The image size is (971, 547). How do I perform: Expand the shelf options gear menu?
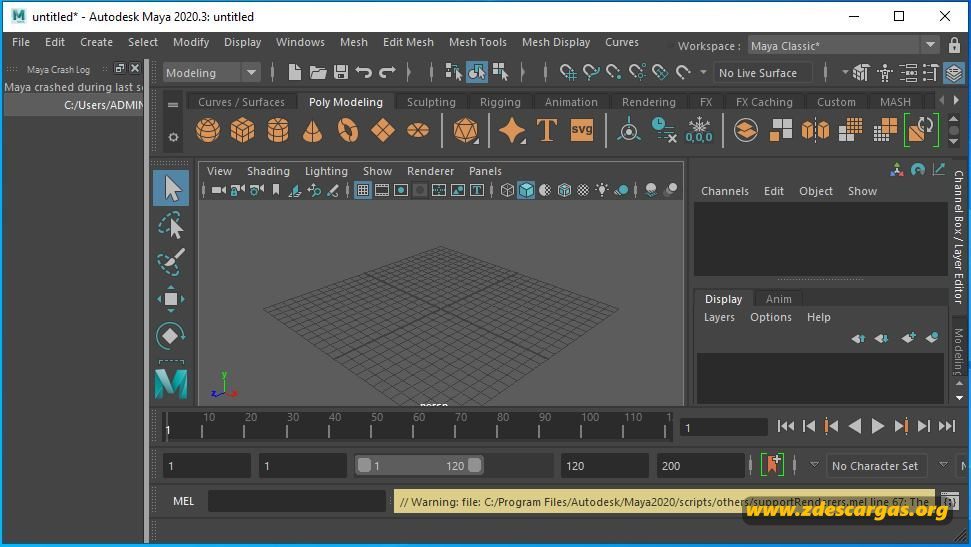pos(173,137)
